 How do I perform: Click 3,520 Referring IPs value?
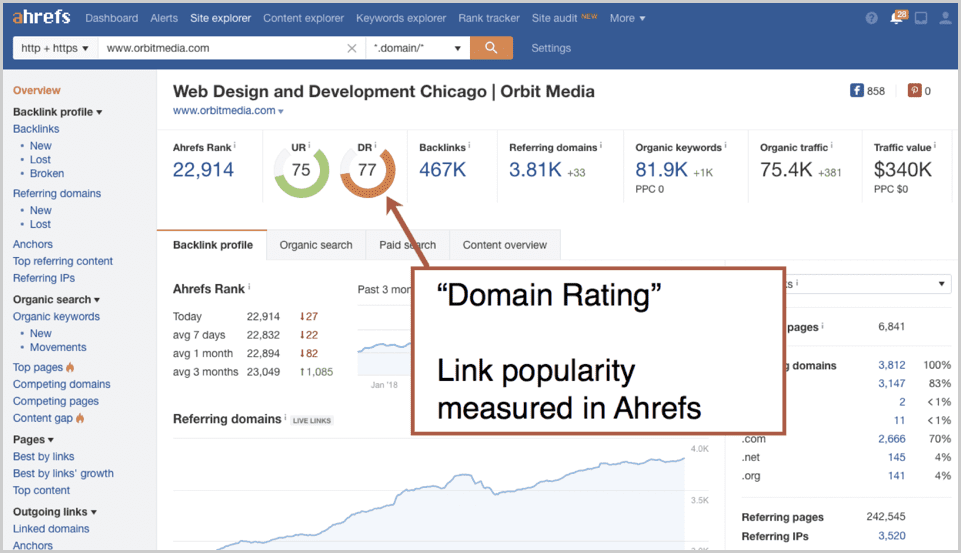(x=892, y=536)
